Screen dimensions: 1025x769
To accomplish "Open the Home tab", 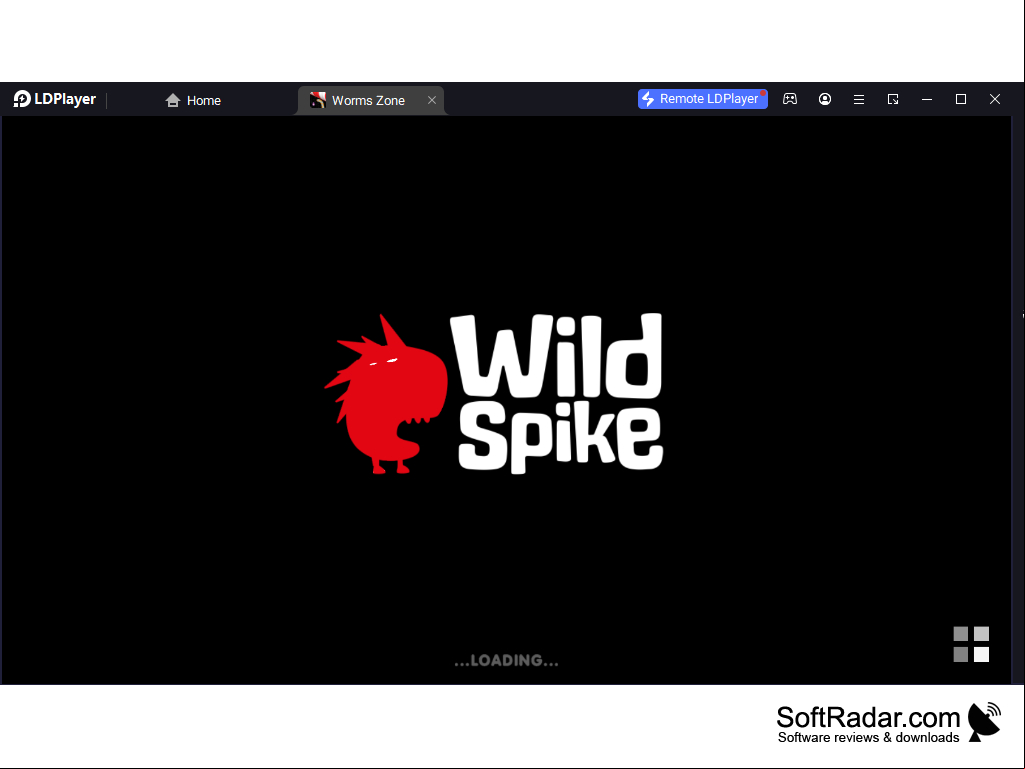I will [x=193, y=100].
